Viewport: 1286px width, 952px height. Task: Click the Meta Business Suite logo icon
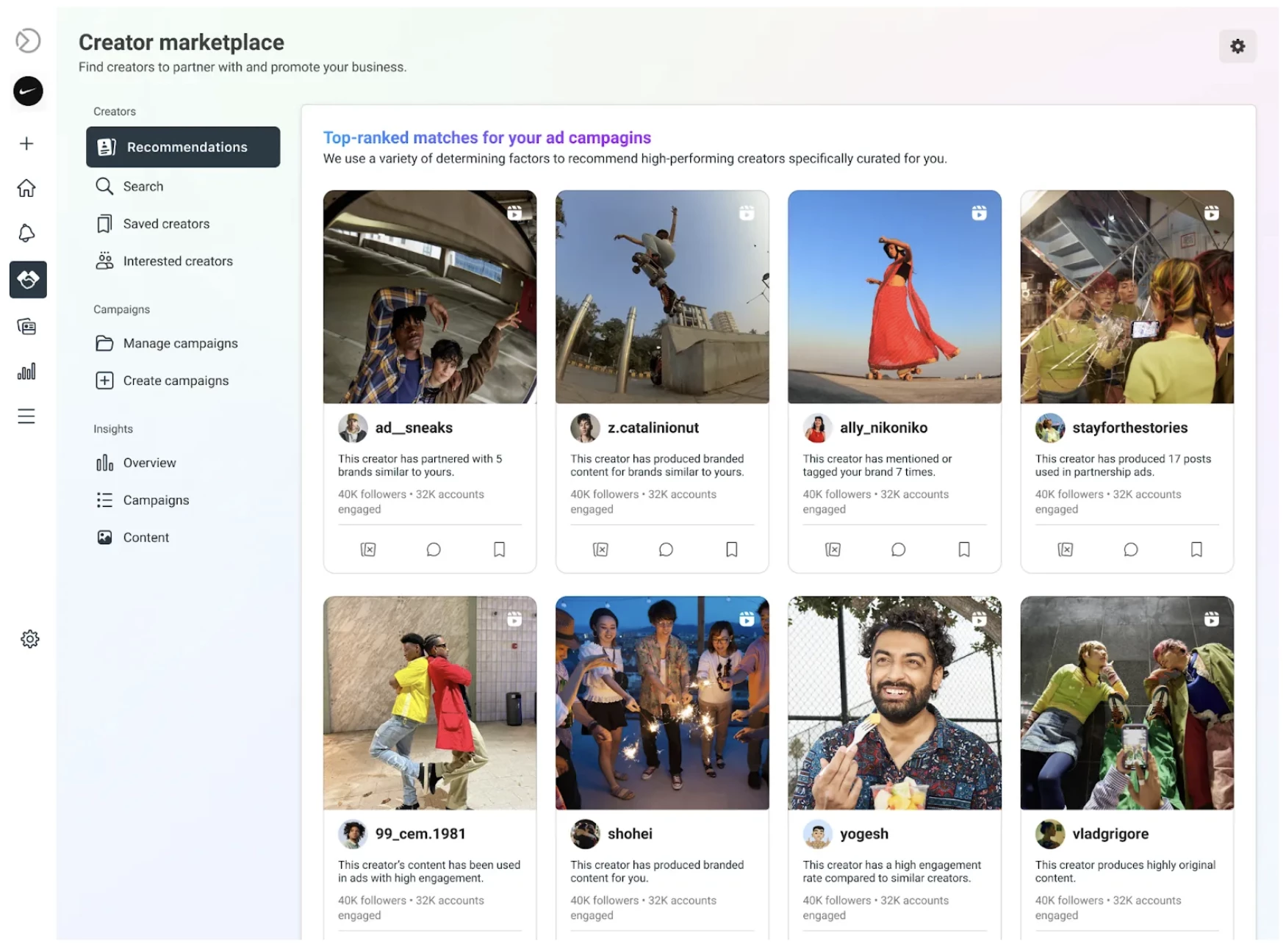tap(28, 40)
